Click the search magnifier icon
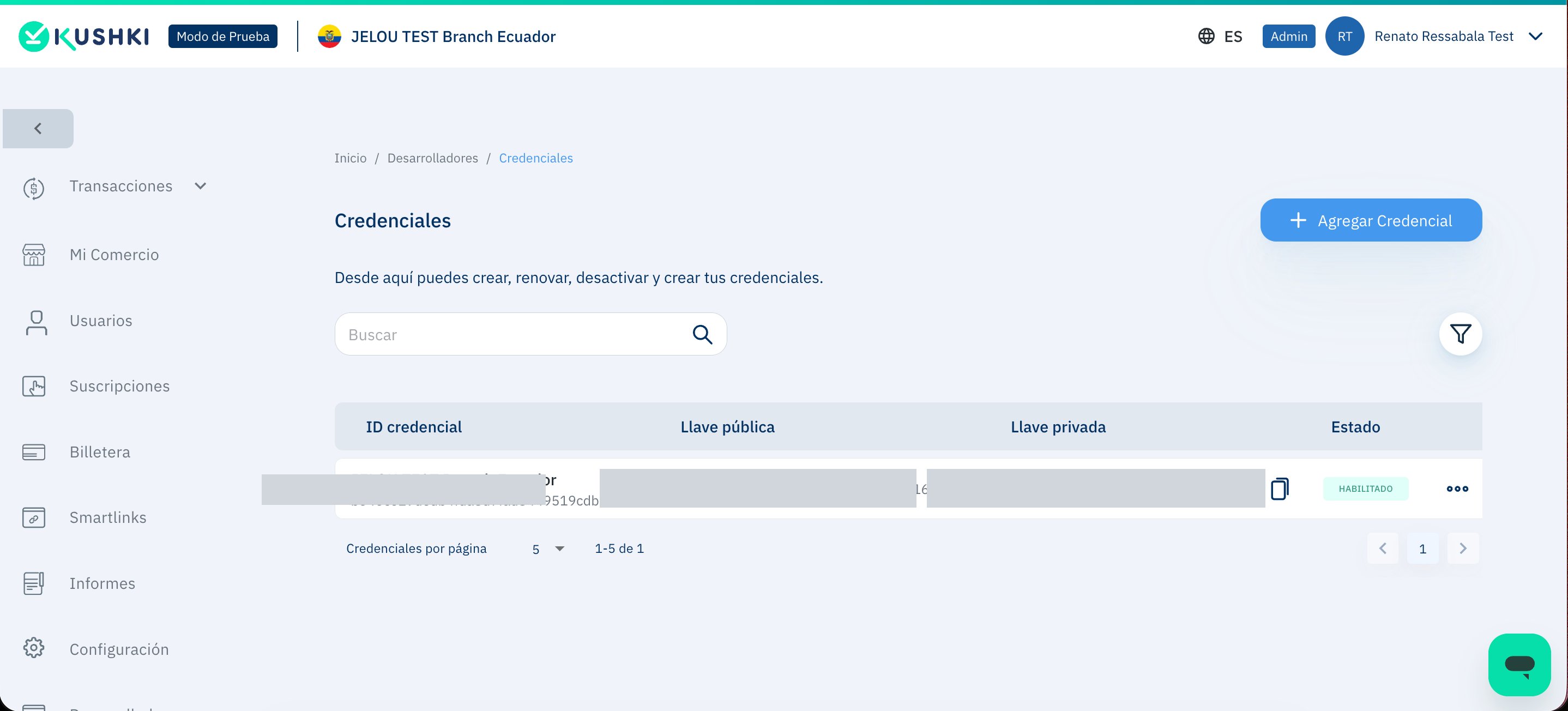 (x=702, y=334)
